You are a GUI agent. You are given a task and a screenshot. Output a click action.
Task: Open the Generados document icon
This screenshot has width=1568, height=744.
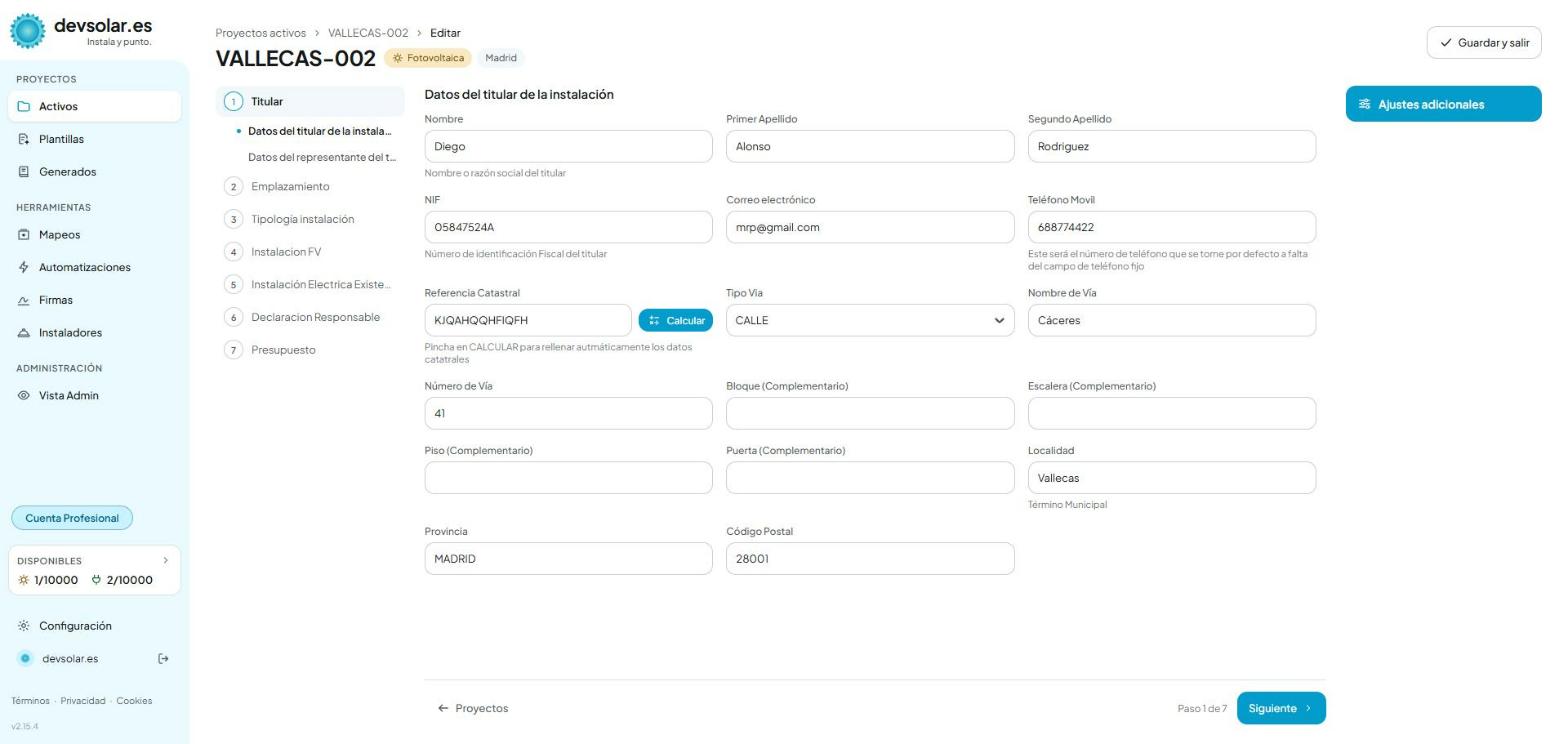24,172
